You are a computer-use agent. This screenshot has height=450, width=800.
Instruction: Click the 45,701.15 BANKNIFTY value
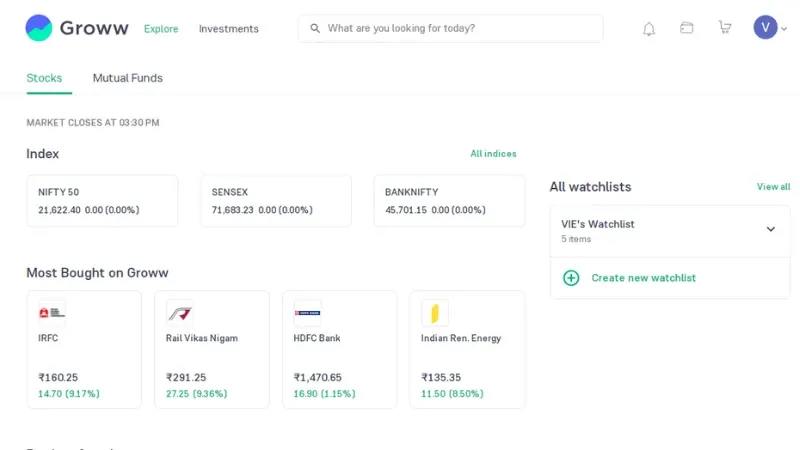tap(406, 210)
